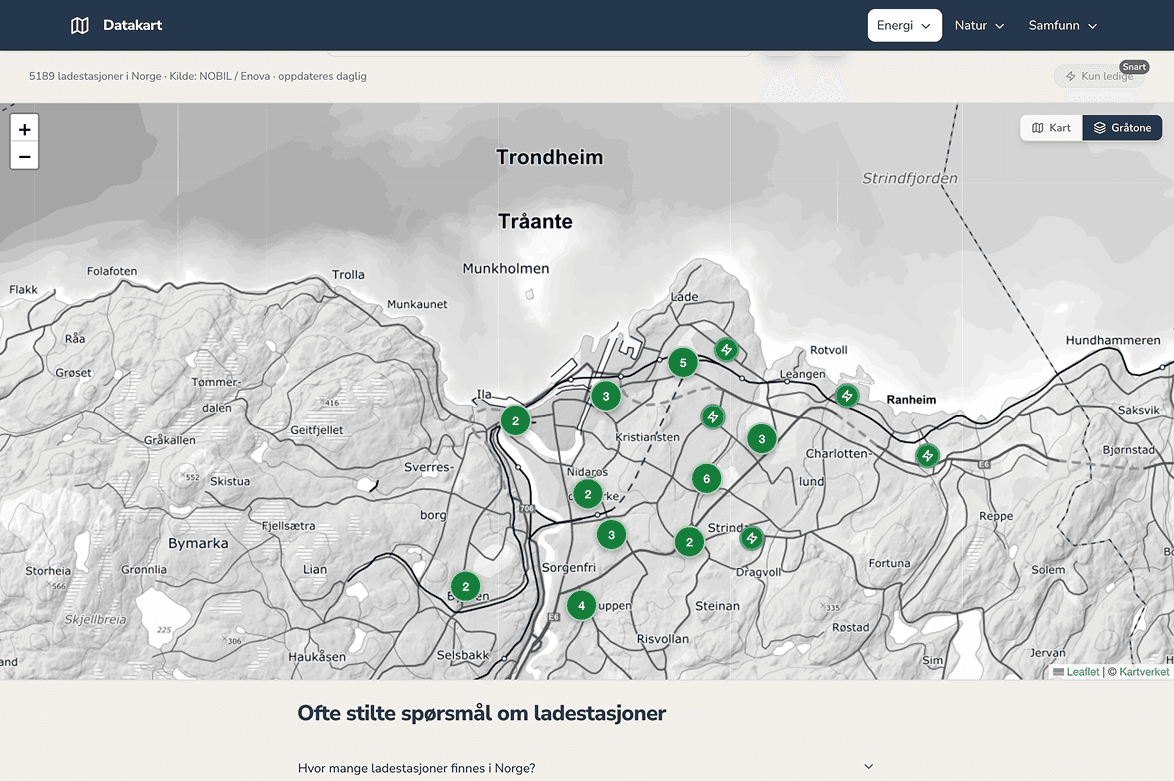Switch to Kart map layer

(1051, 127)
